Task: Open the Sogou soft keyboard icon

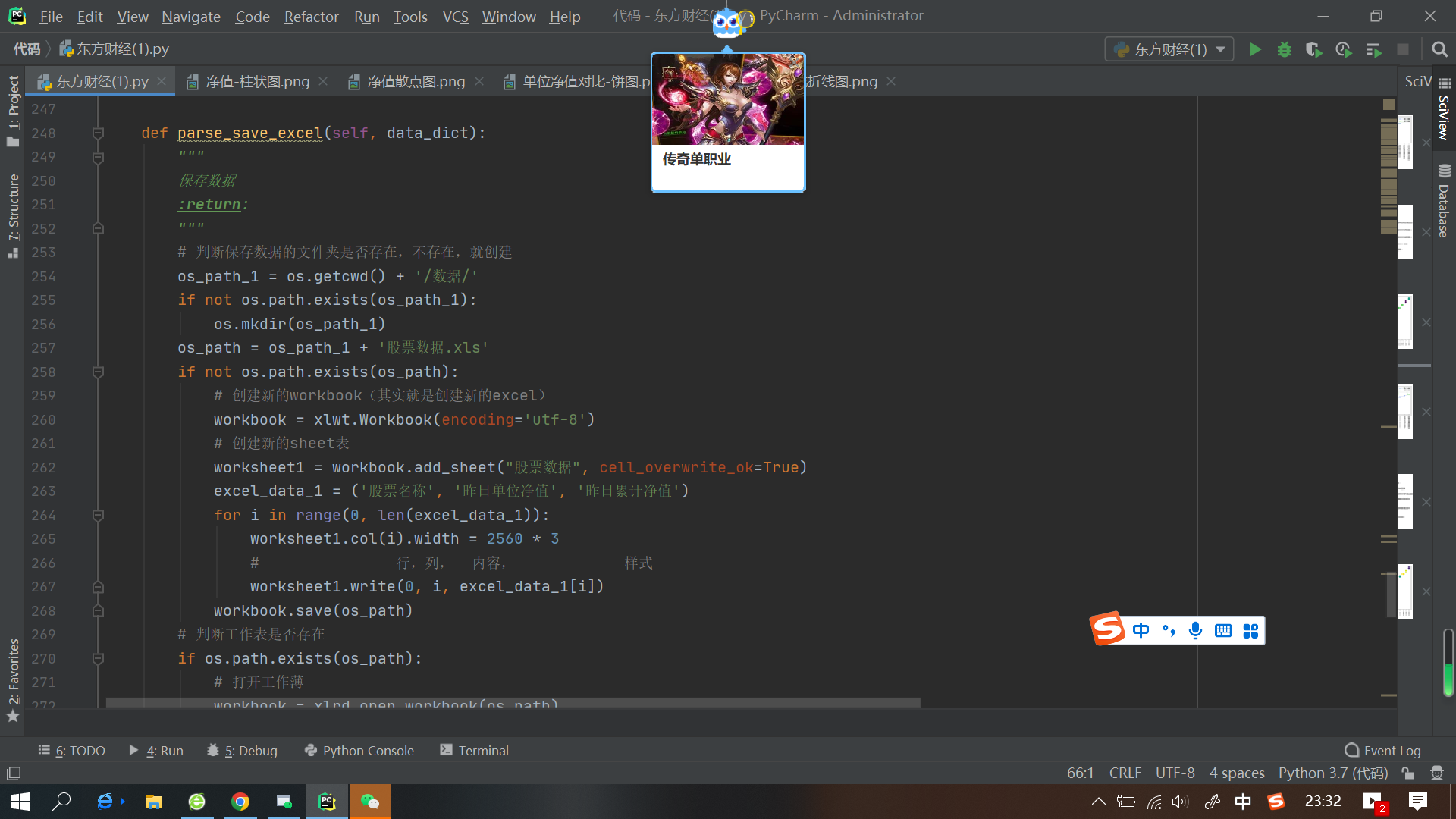Action: coord(1222,630)
